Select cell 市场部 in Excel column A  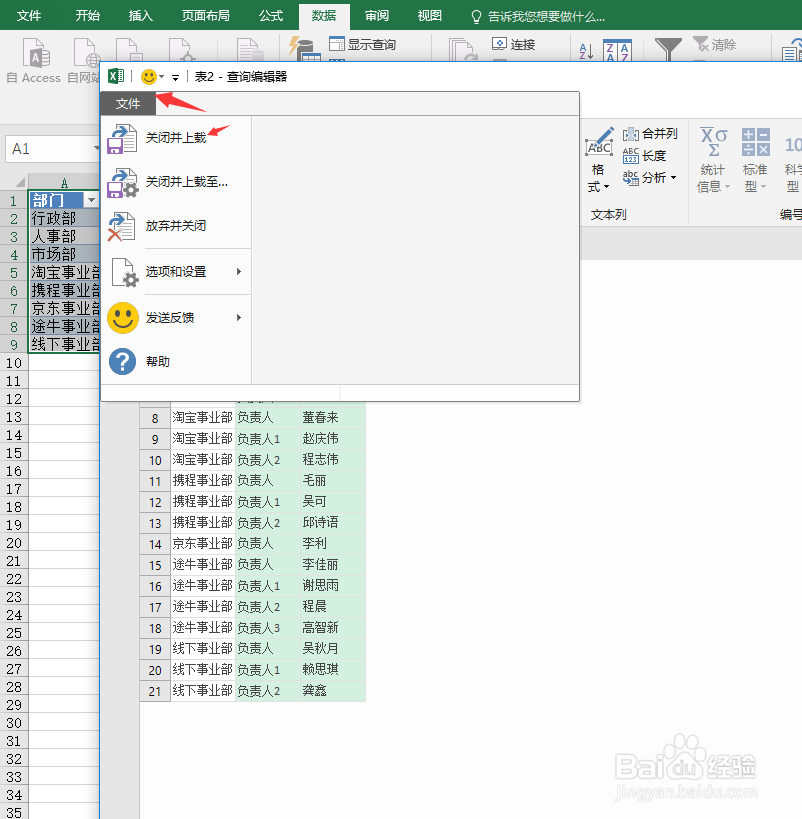tap(64, 254)
